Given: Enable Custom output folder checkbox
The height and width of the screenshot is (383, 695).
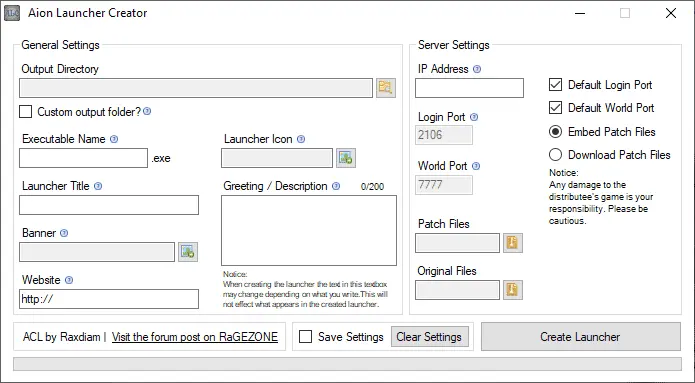Looking at the screenshot, I should [26, 111].
